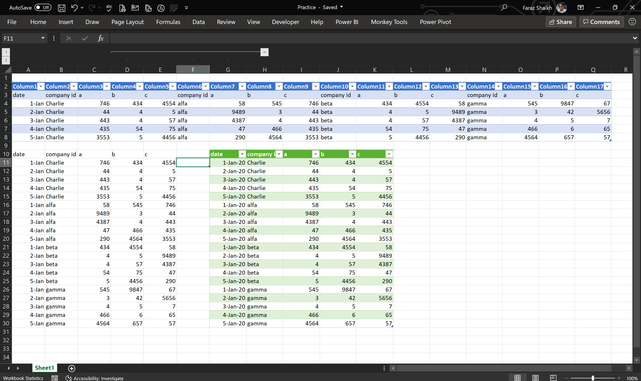Open the green table column b filter dropdown
The width and height of the screenshot is (641, 381).
(352, 154)
